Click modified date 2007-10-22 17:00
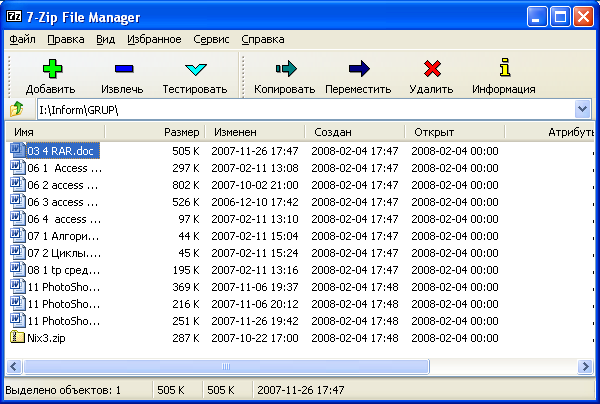Image resolution: width=600 pixels, height=404 pixels. tap(255, 338)
